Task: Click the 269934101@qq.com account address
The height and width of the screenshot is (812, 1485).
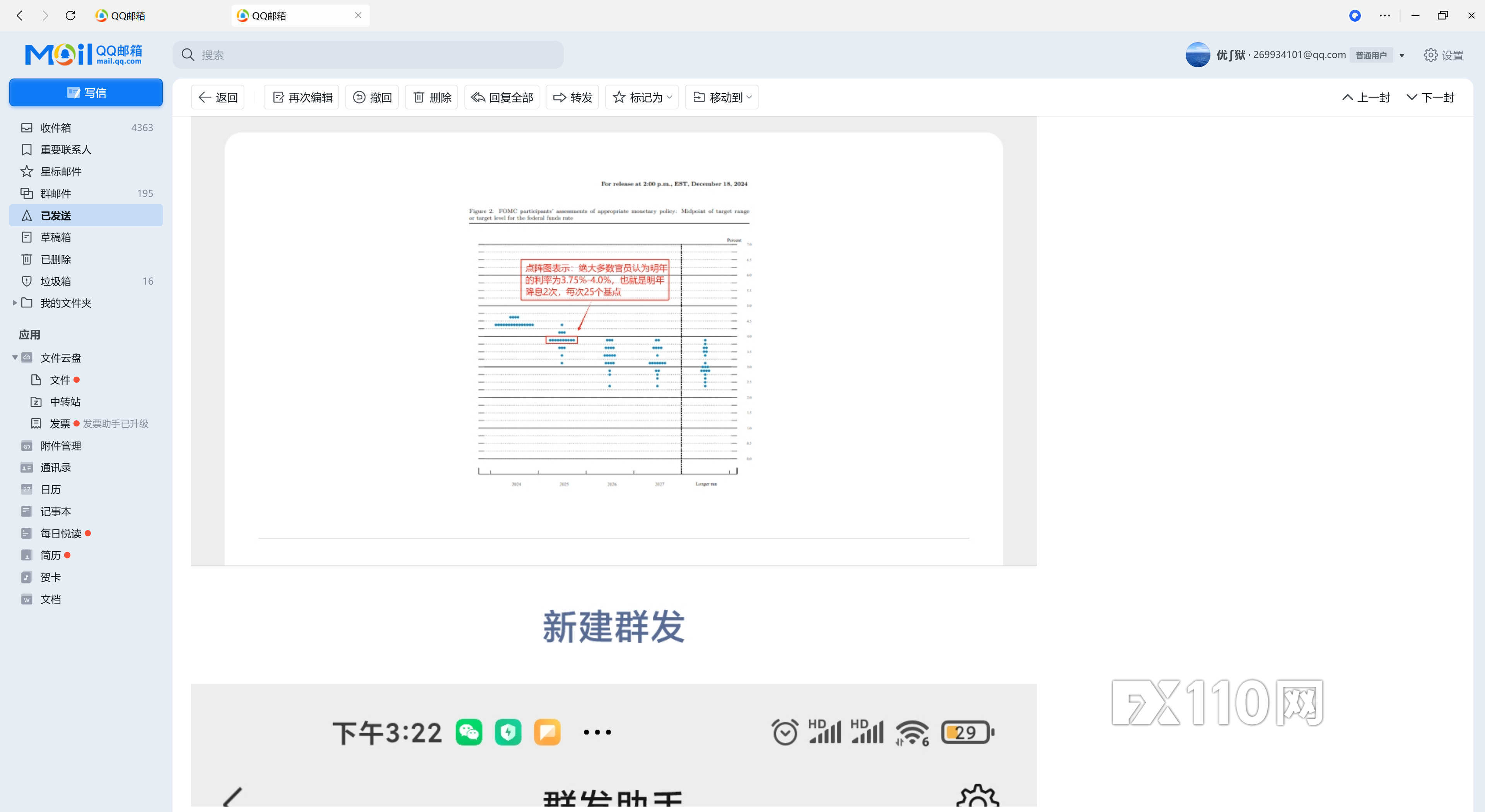Action: tap(1299, 55)
